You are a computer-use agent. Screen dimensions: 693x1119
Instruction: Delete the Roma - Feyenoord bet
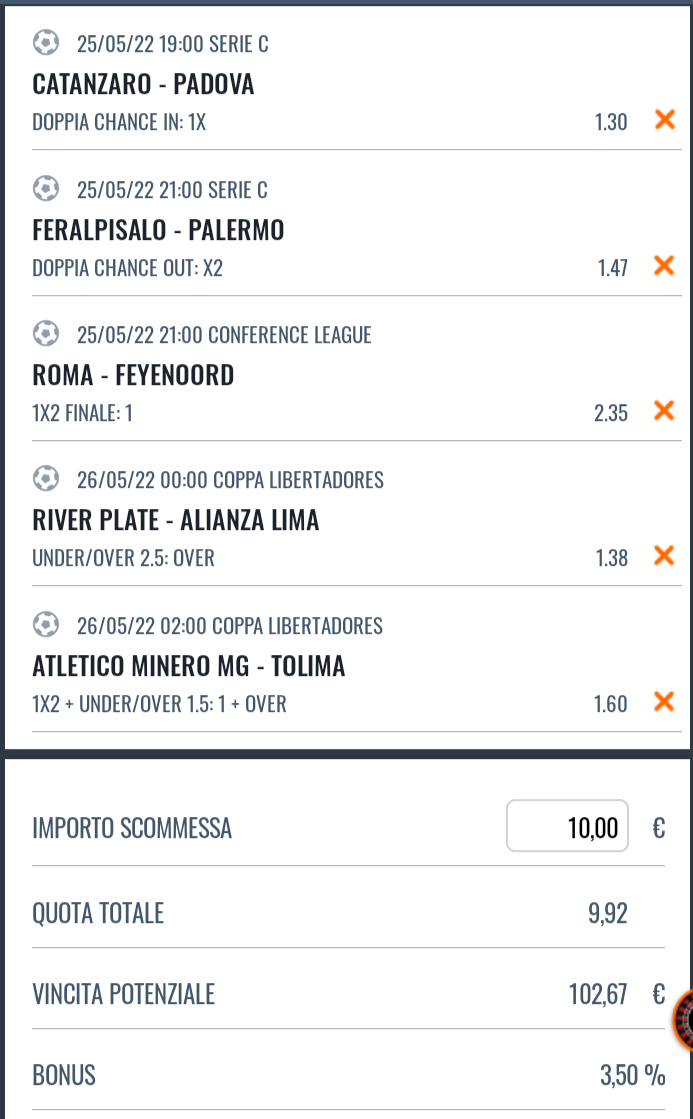point(663,411)
